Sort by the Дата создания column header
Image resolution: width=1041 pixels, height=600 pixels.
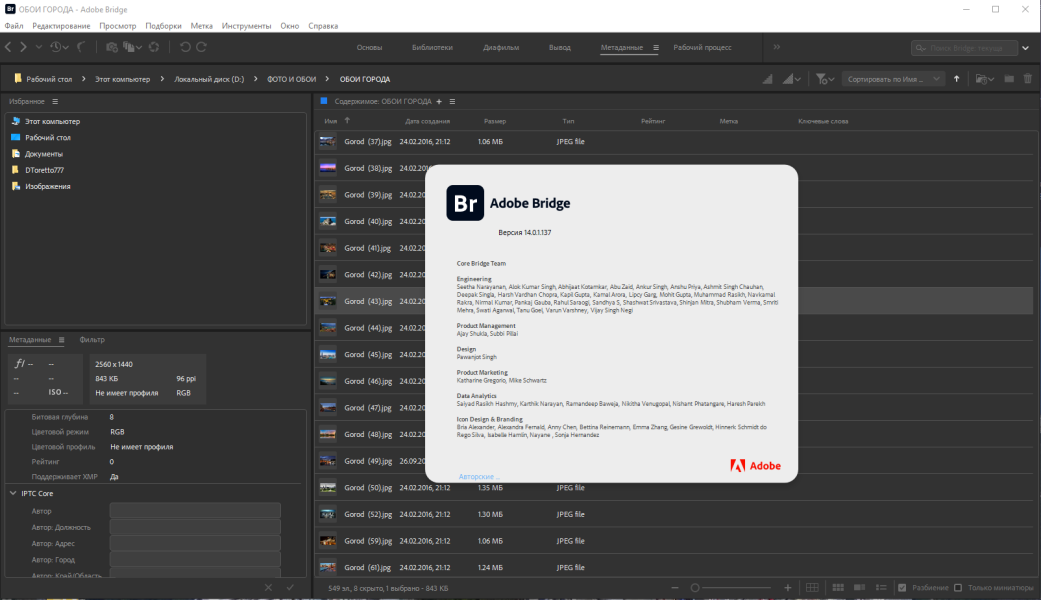pyautogui.click(x=428, y=121)
